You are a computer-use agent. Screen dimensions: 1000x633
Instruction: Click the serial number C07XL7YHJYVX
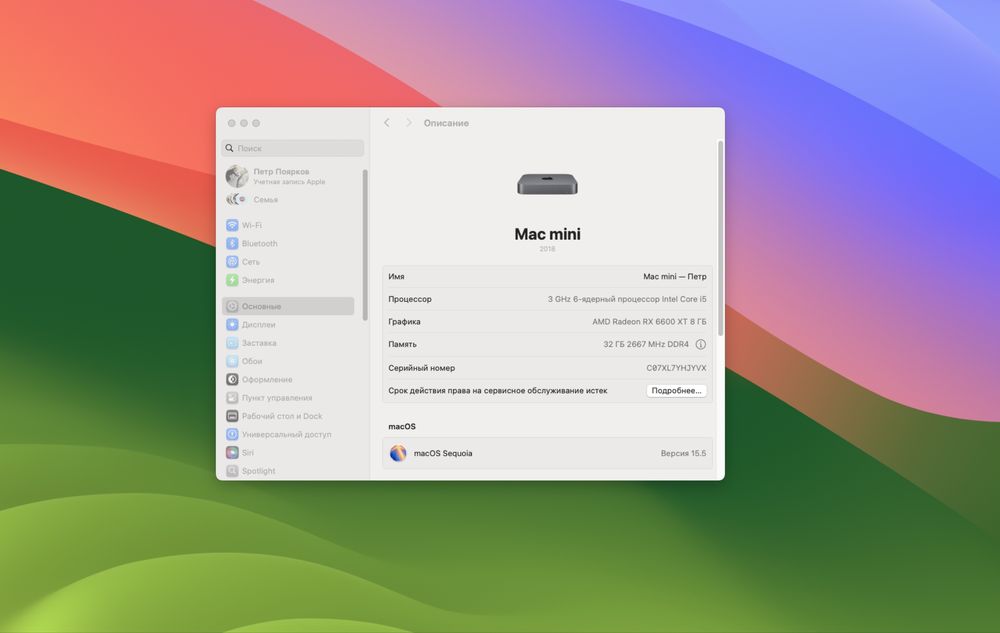pyautogui.click(x=676, y=368)
